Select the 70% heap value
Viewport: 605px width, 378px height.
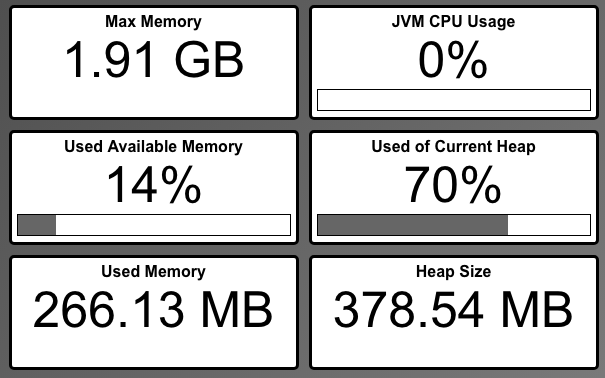(x=453, y=185)
